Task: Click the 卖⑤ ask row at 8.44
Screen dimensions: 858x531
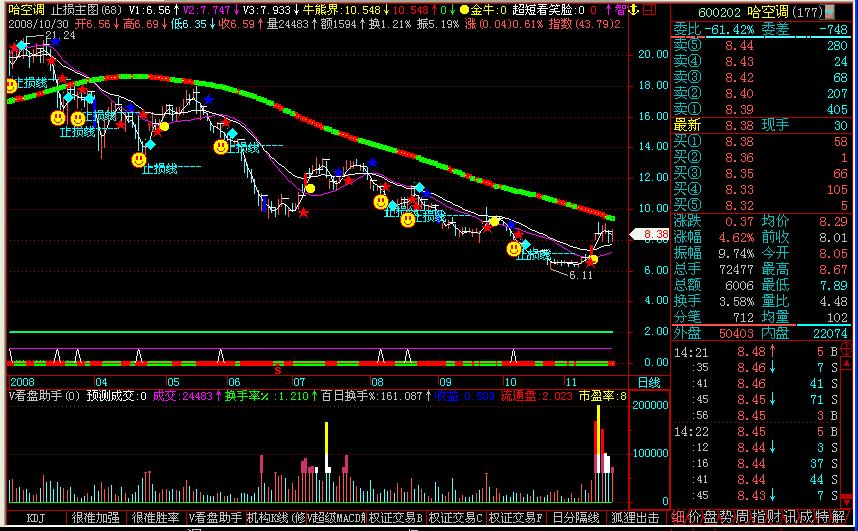Action: click(x=760, y=45)
